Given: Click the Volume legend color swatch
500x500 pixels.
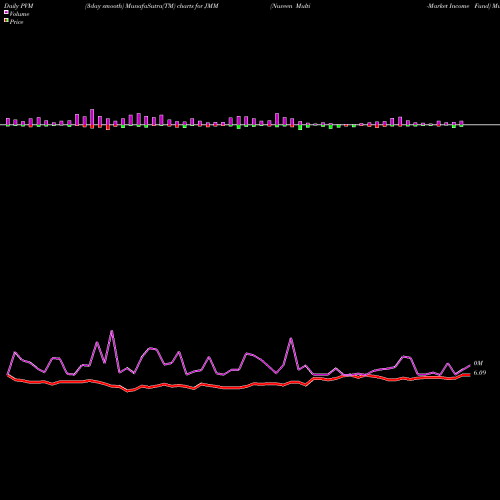Looking at the screenshot, I should [x=6, y=12].
